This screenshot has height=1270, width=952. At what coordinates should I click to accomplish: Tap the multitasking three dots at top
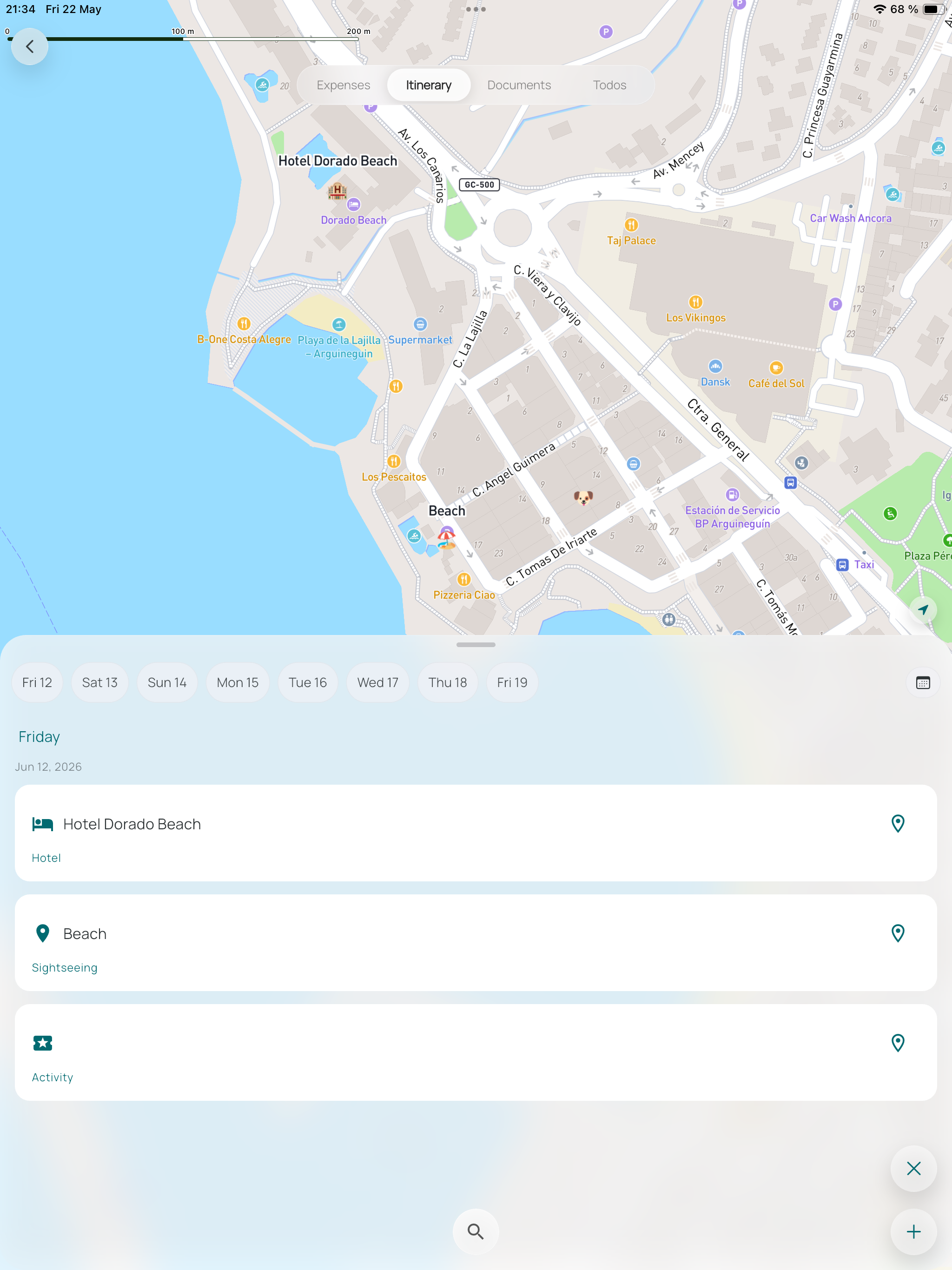[476, 9]
